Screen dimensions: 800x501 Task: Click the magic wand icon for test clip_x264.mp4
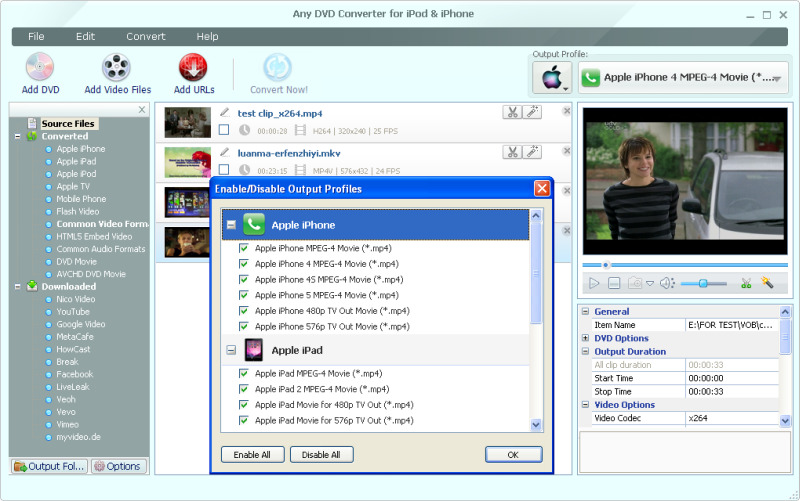tap(532, 112)
